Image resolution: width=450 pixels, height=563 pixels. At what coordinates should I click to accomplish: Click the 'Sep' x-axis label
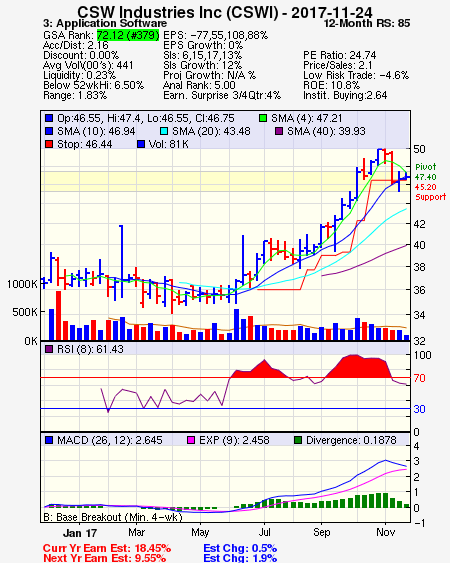[x=321, y=532]
